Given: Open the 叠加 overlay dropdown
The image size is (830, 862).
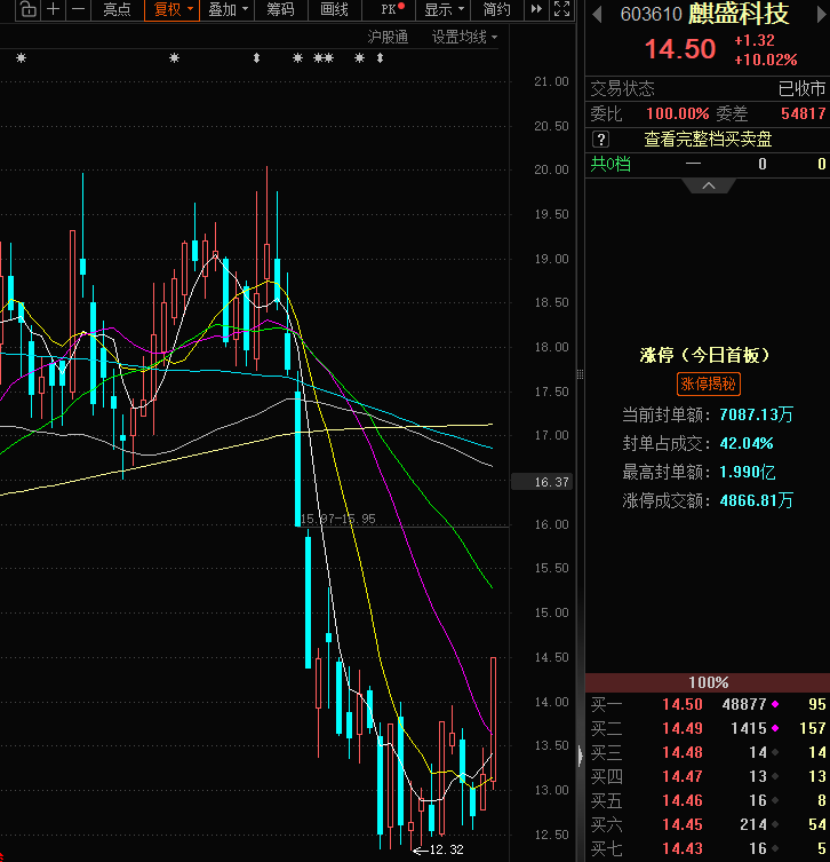Looking at the screenshot, I should [228, 9].
